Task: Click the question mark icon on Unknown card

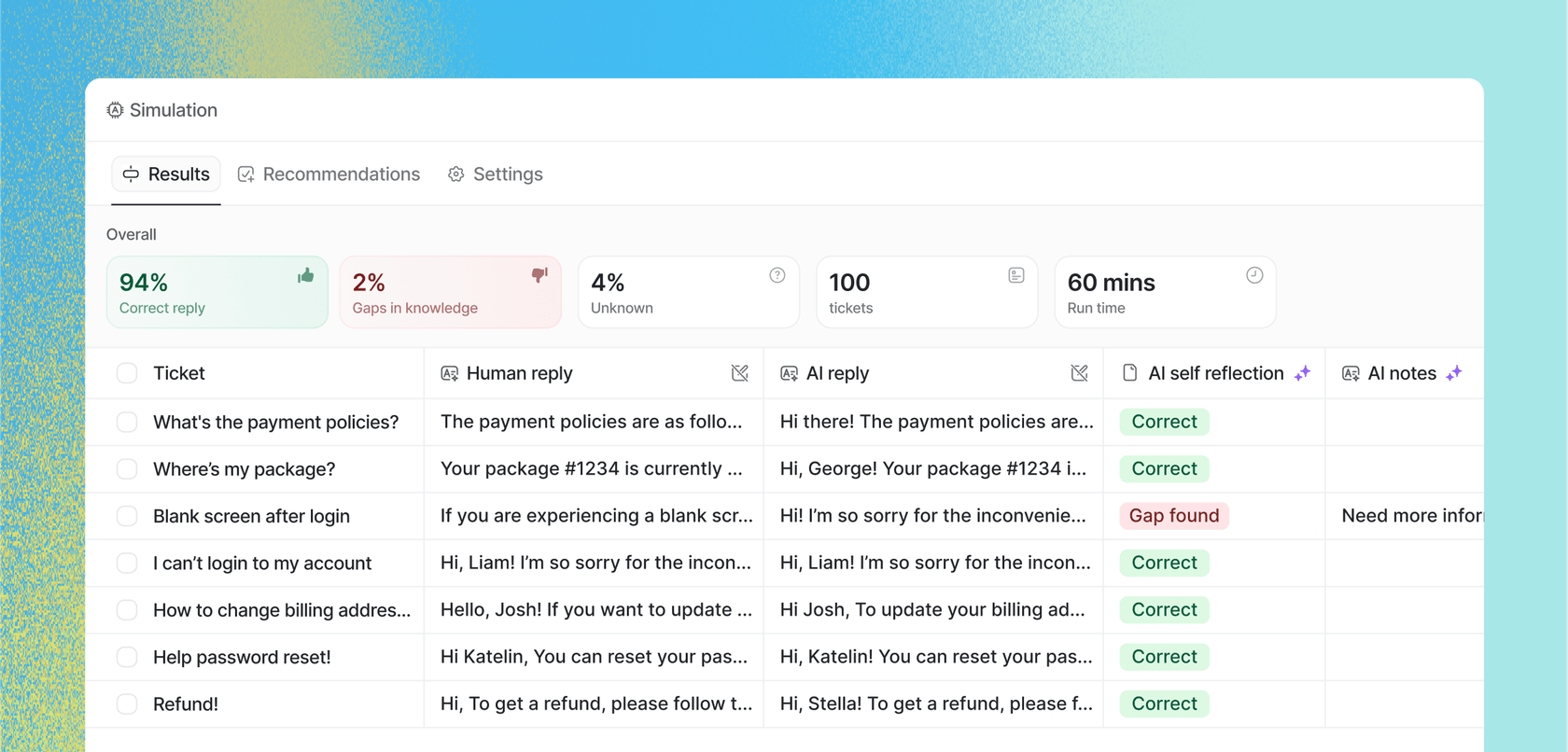Action: [x=777, y=275]
